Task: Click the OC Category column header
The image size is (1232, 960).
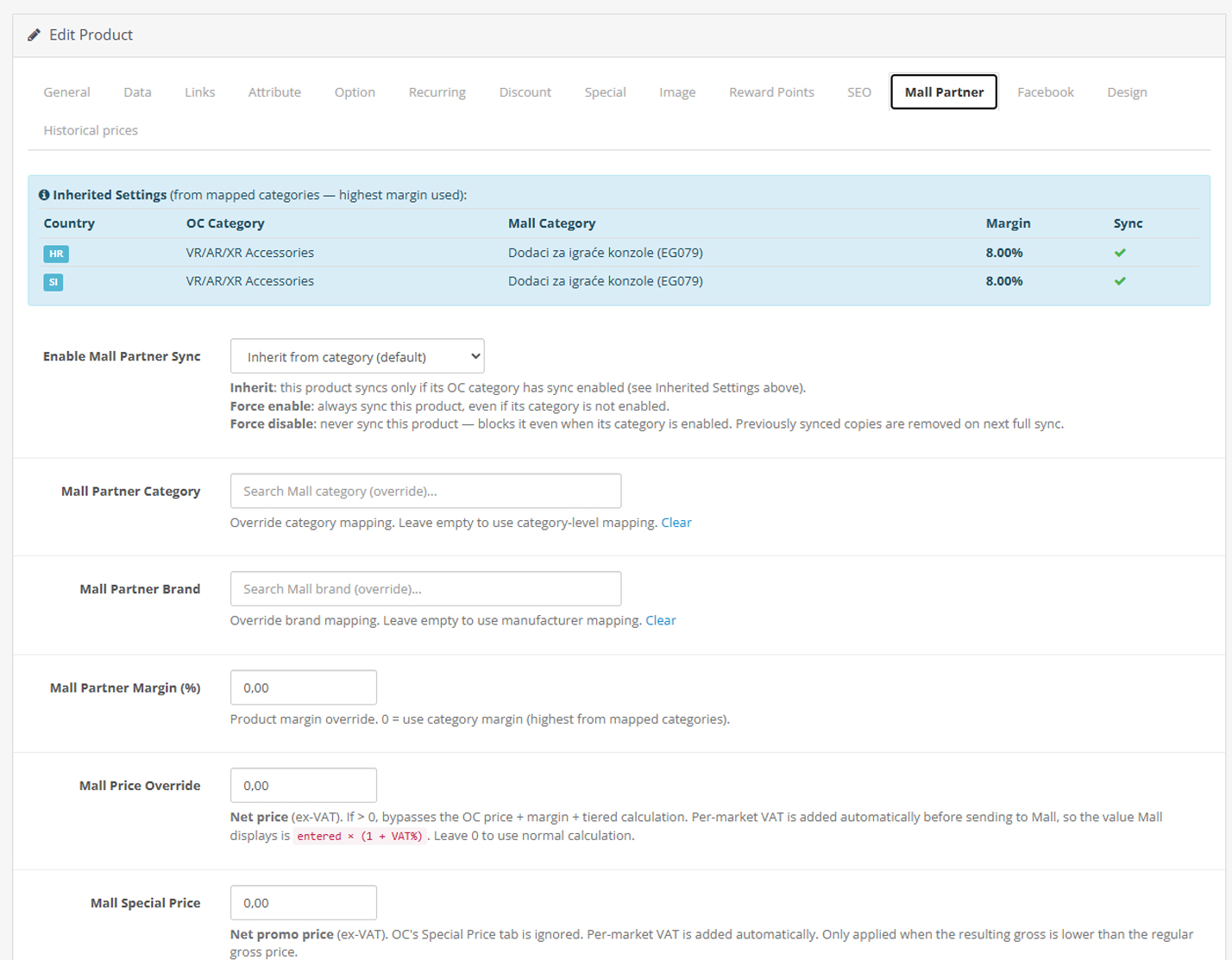Action: [x=225, y=223]
